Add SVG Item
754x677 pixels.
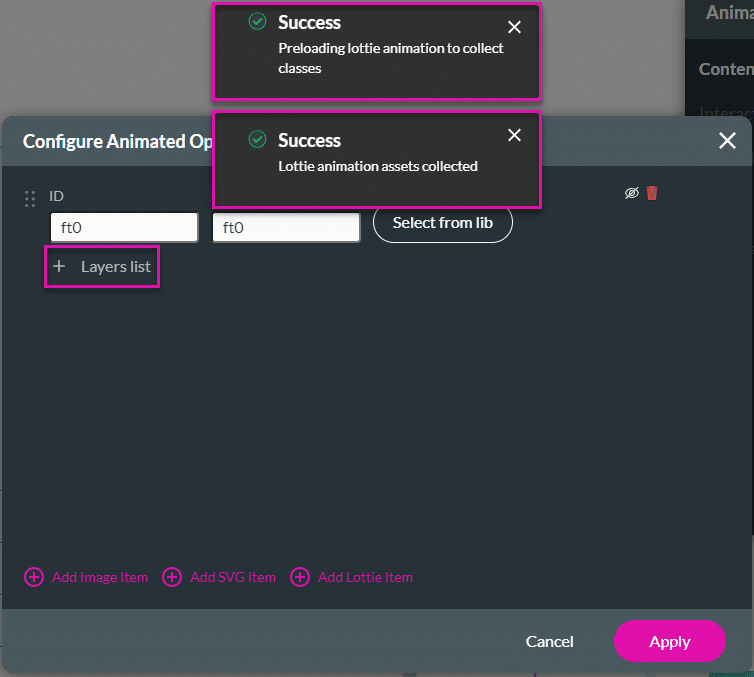[219, 577]
